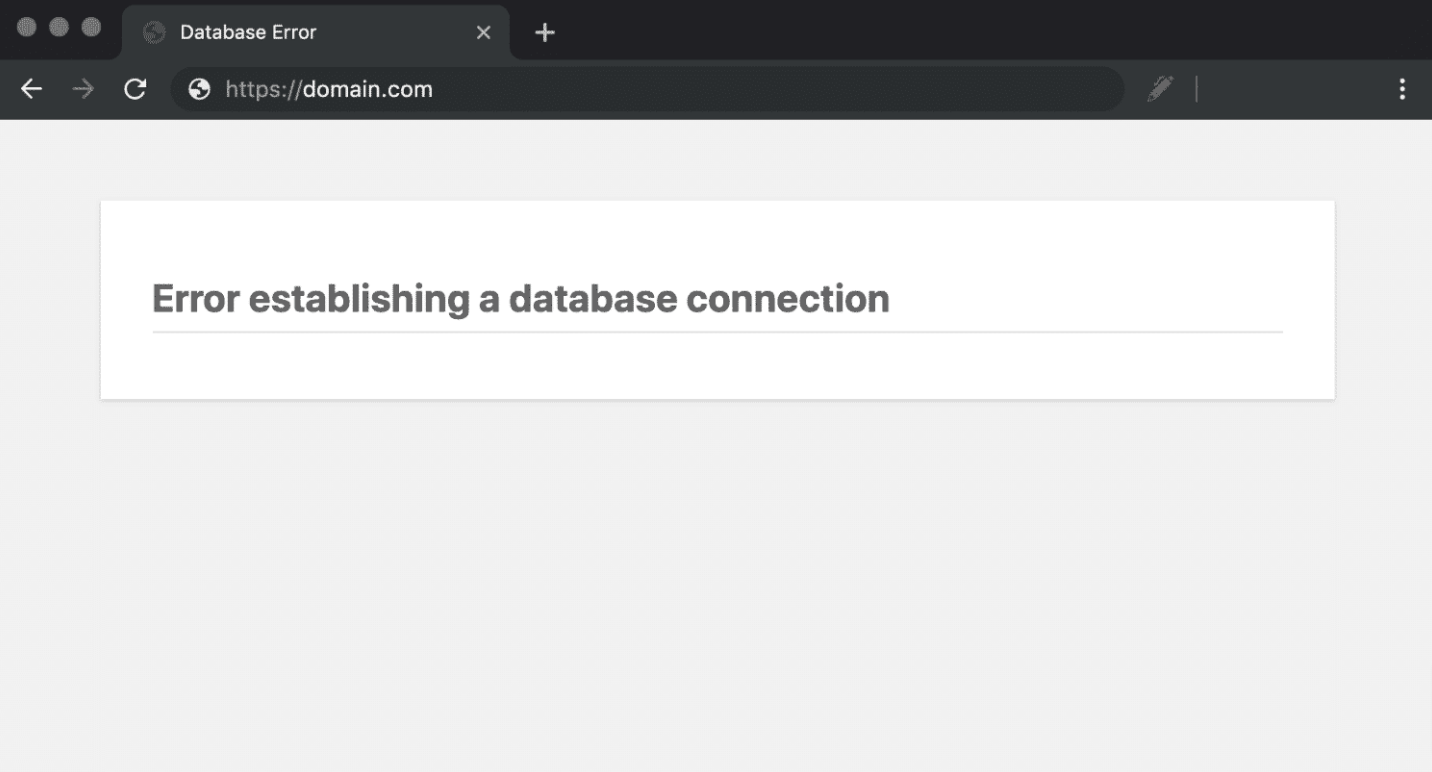Reload the domain.com page
The image size is (1432, 772).
coord(135,89)
